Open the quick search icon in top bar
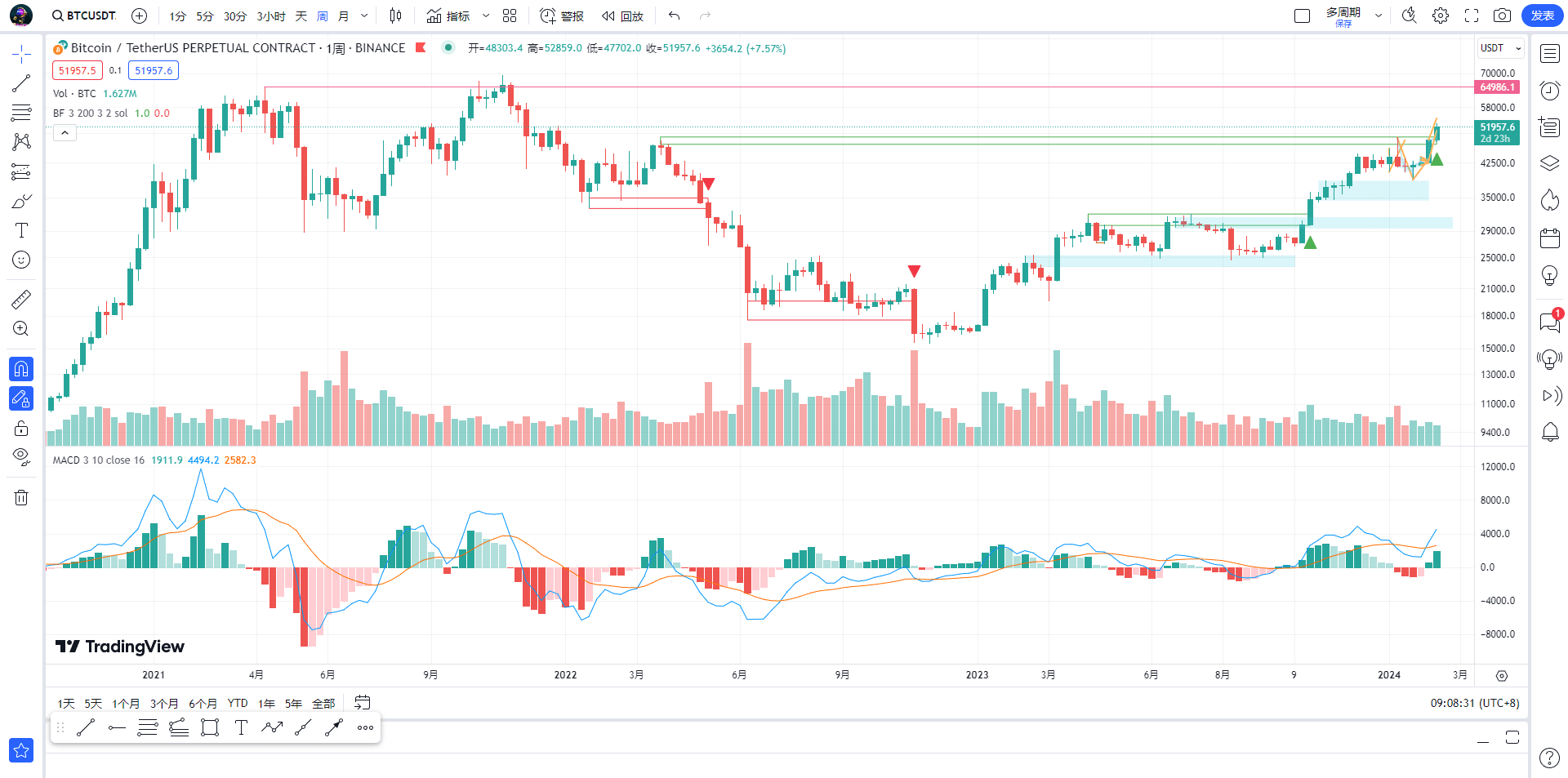 [1410, 16]
